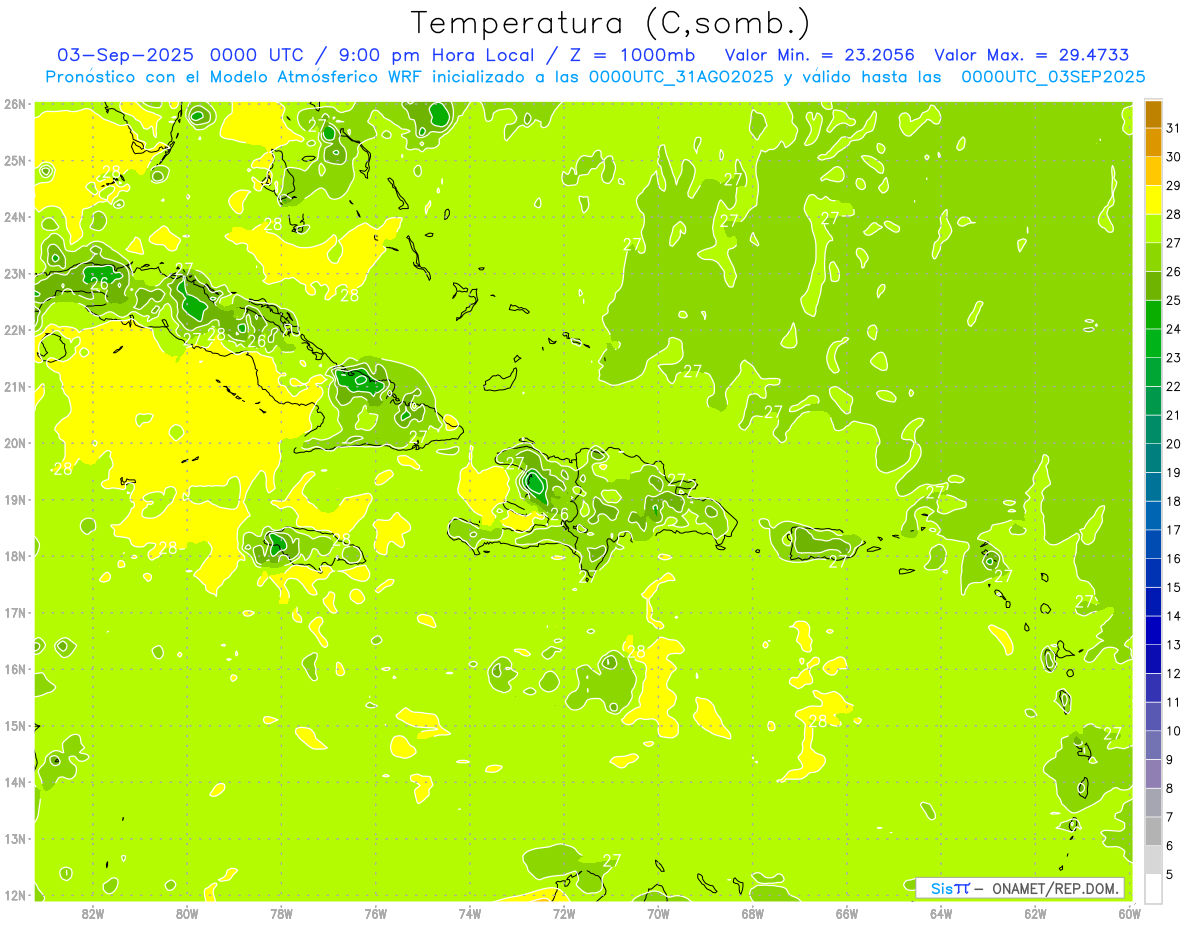
Task: Click longitude axis label '70W'
Action: coord(658,913)
